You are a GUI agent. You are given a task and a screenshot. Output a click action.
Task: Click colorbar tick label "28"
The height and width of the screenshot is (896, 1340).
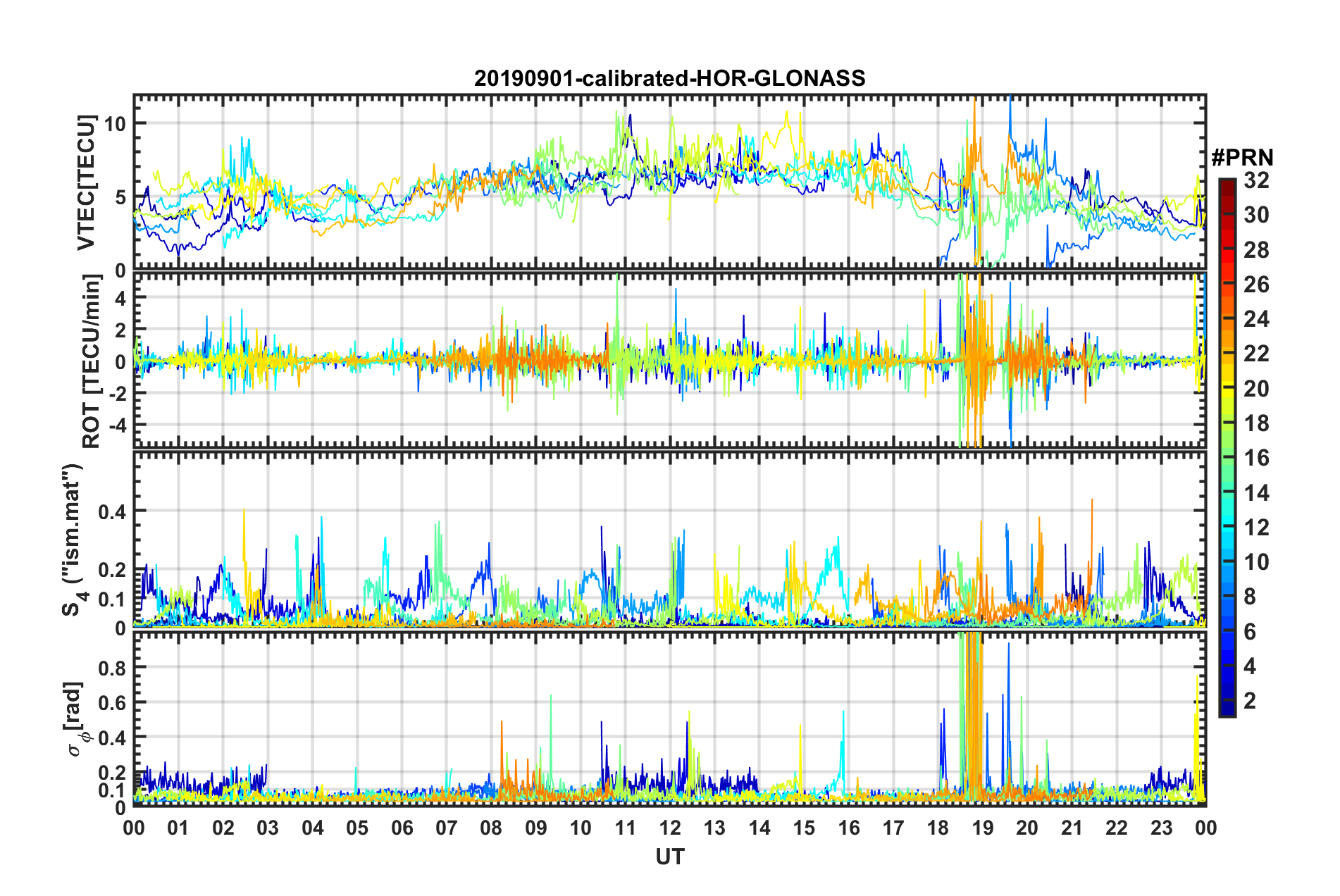tap(1257, 250)
